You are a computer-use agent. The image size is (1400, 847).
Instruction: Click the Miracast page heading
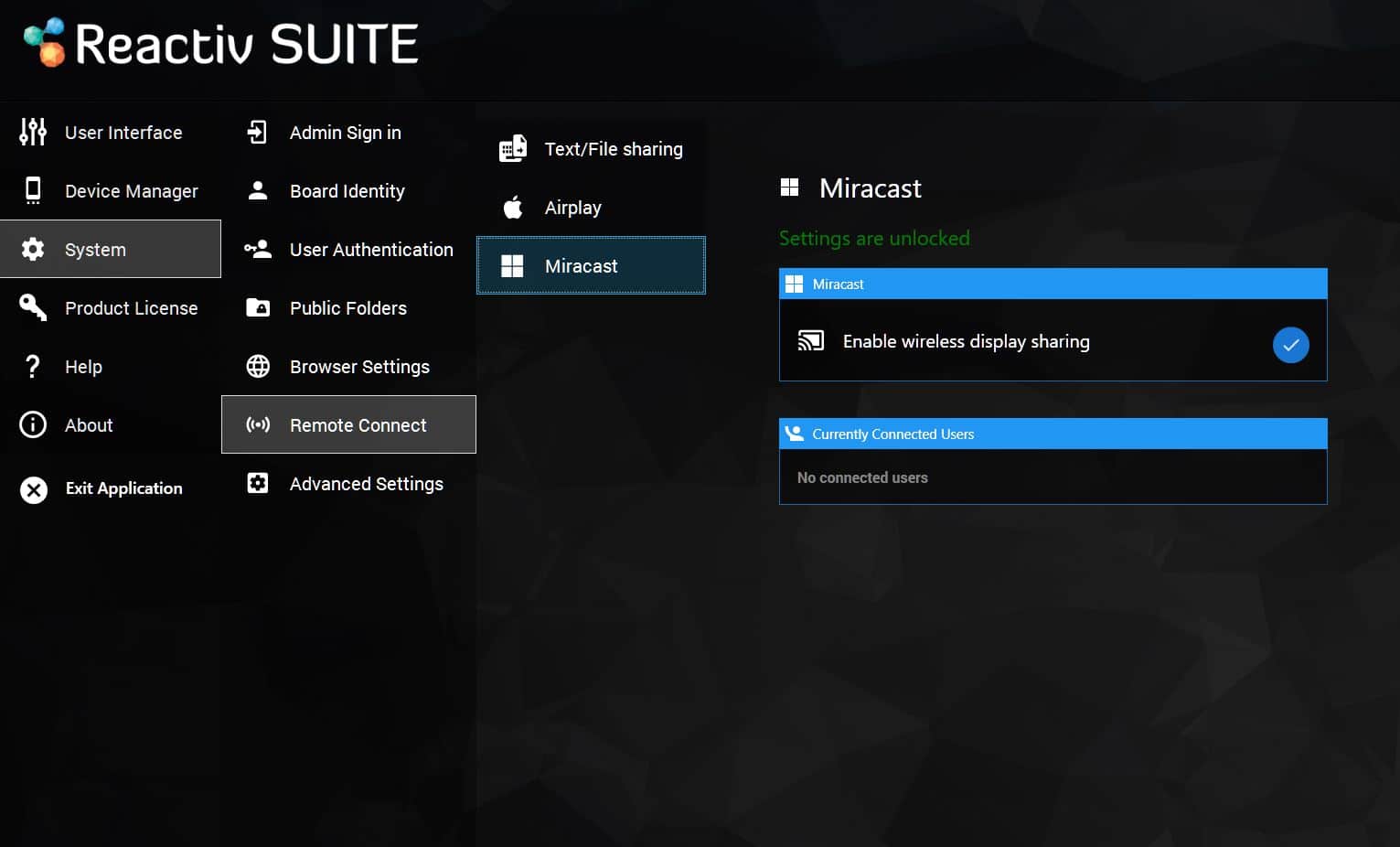tap(871, 188)
